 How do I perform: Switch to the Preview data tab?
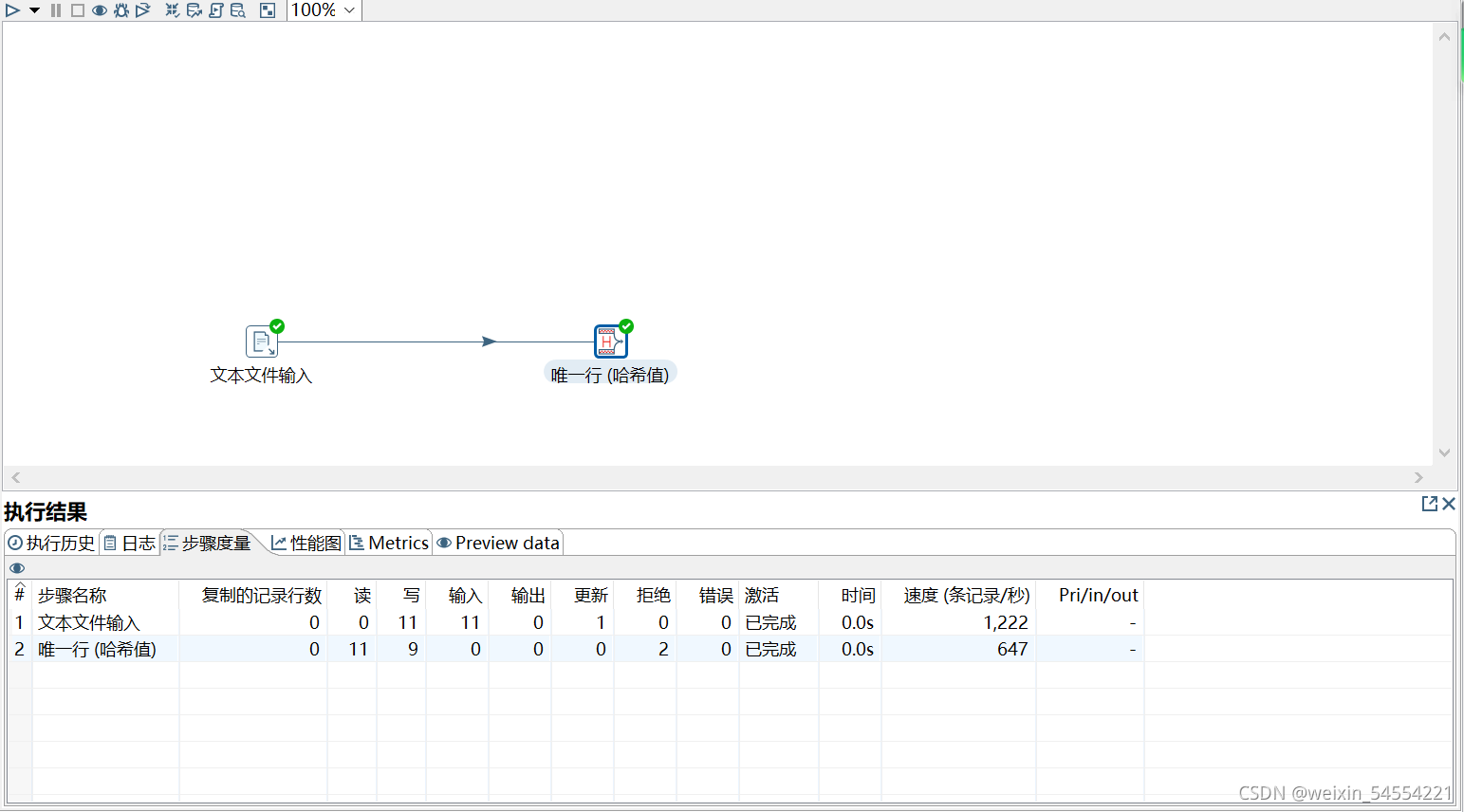pyautogui.click(x=498, y=543)
